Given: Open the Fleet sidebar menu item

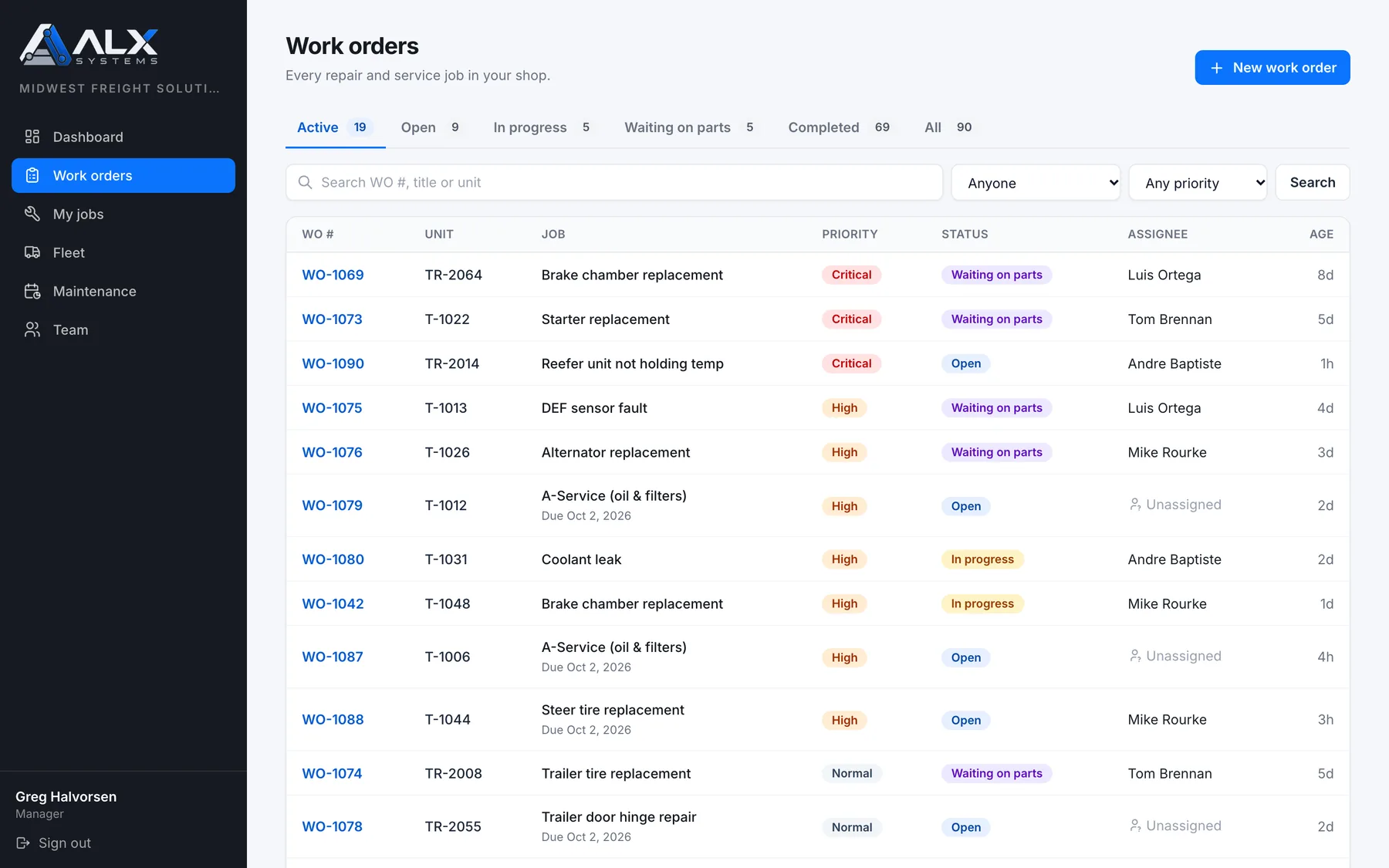Looking at the screenshot, I should coord(123,252).
